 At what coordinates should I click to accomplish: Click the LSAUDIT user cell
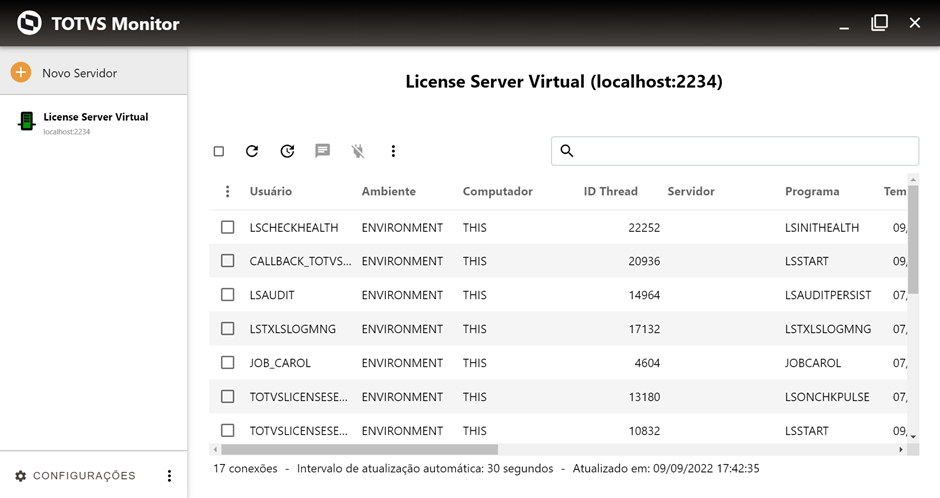click(272, 295)
